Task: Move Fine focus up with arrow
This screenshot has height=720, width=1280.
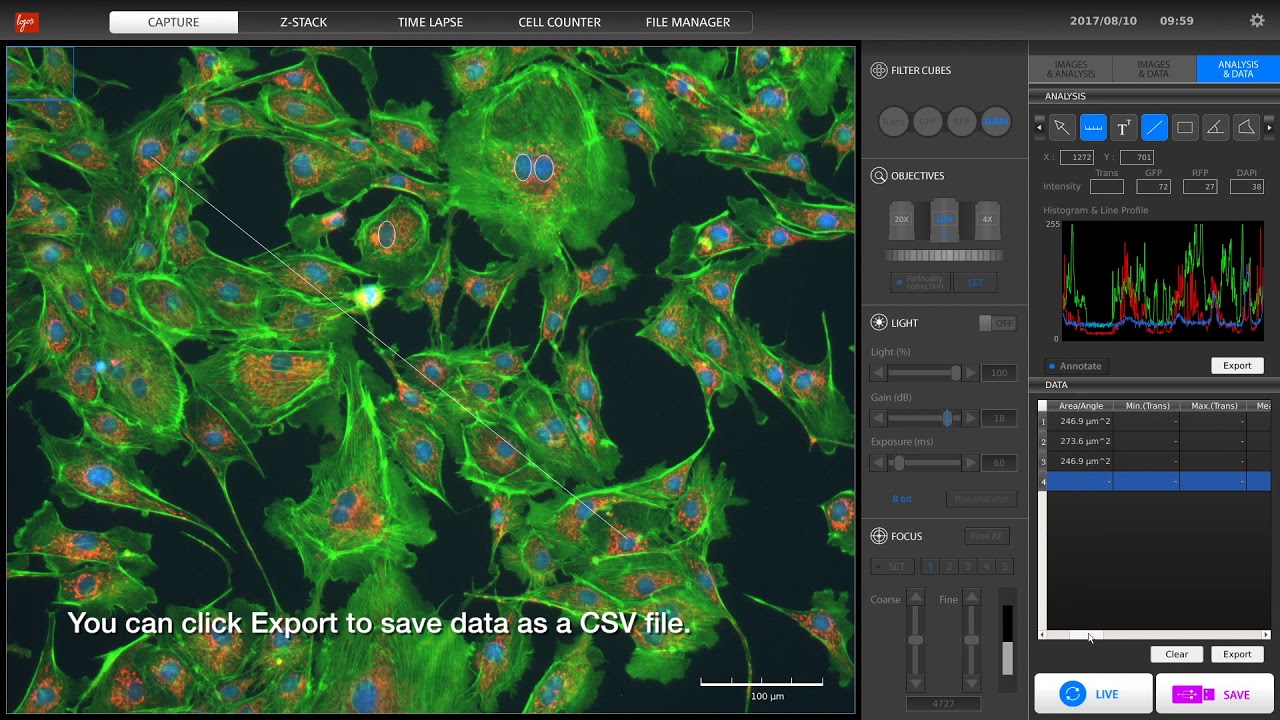Action: (x=971, y=598)
